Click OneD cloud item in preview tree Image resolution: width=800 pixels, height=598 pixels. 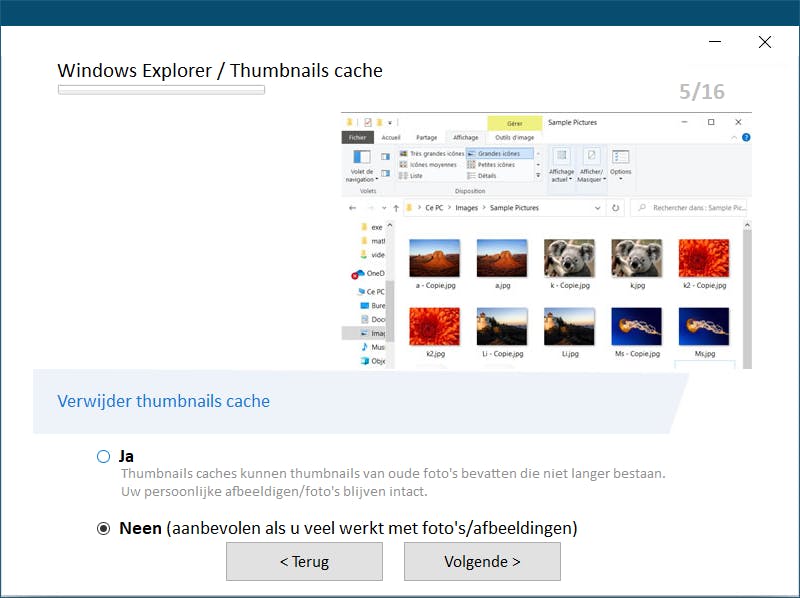click(368, 273)
